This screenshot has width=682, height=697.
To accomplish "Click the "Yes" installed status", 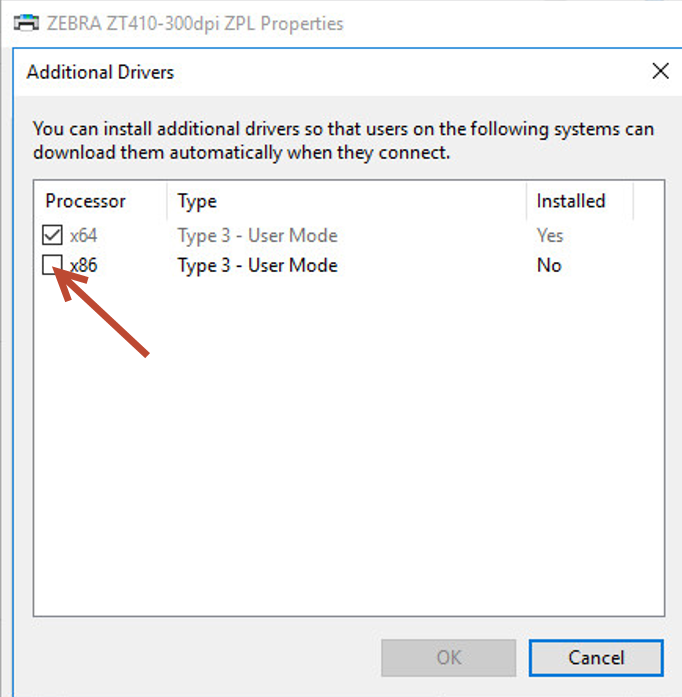I will pos(549,236).
